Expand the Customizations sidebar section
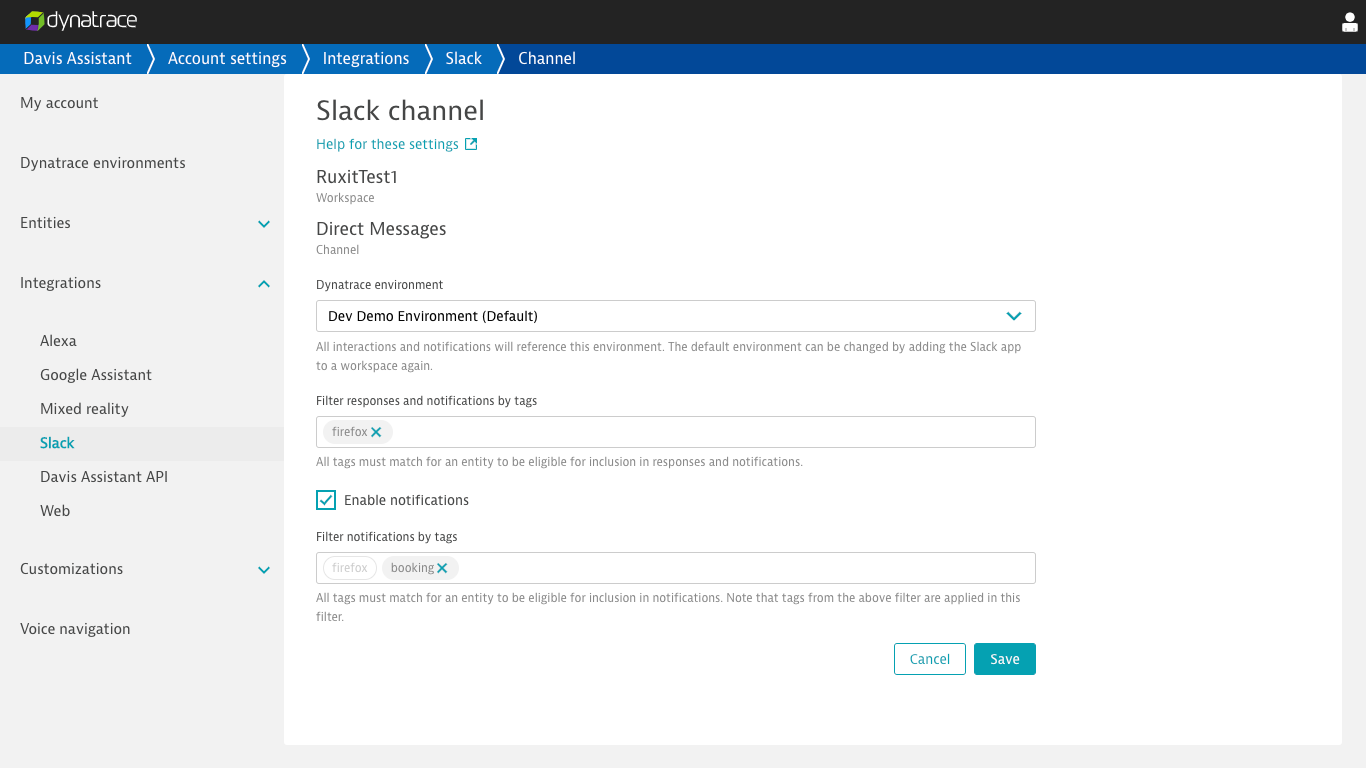 coord(264,569)
